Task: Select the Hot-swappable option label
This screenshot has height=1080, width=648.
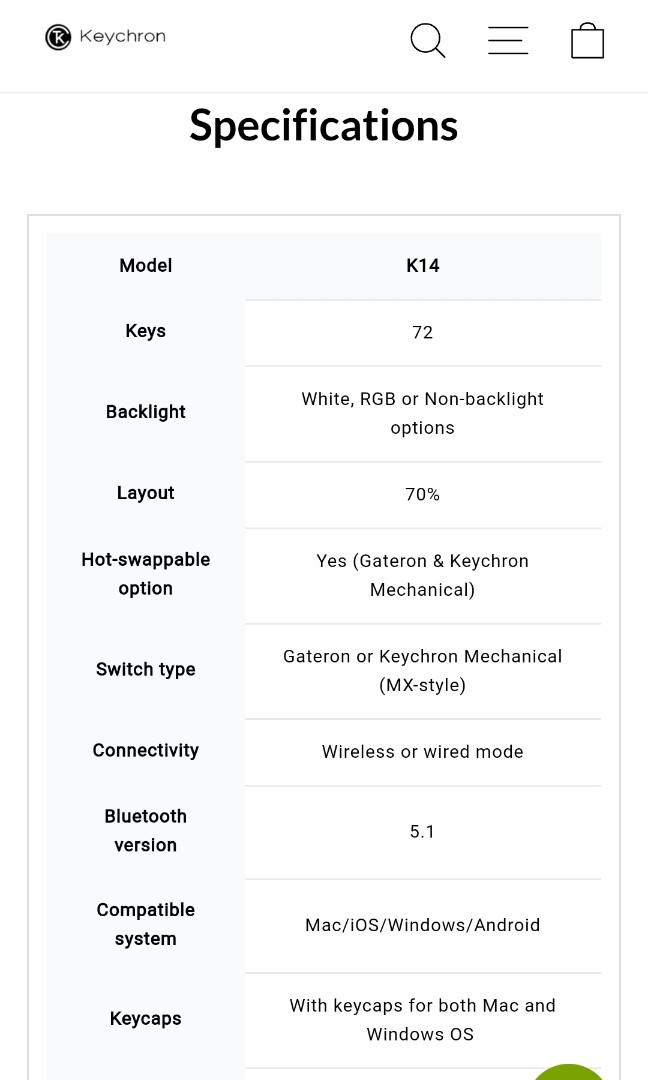Action: 145,574
